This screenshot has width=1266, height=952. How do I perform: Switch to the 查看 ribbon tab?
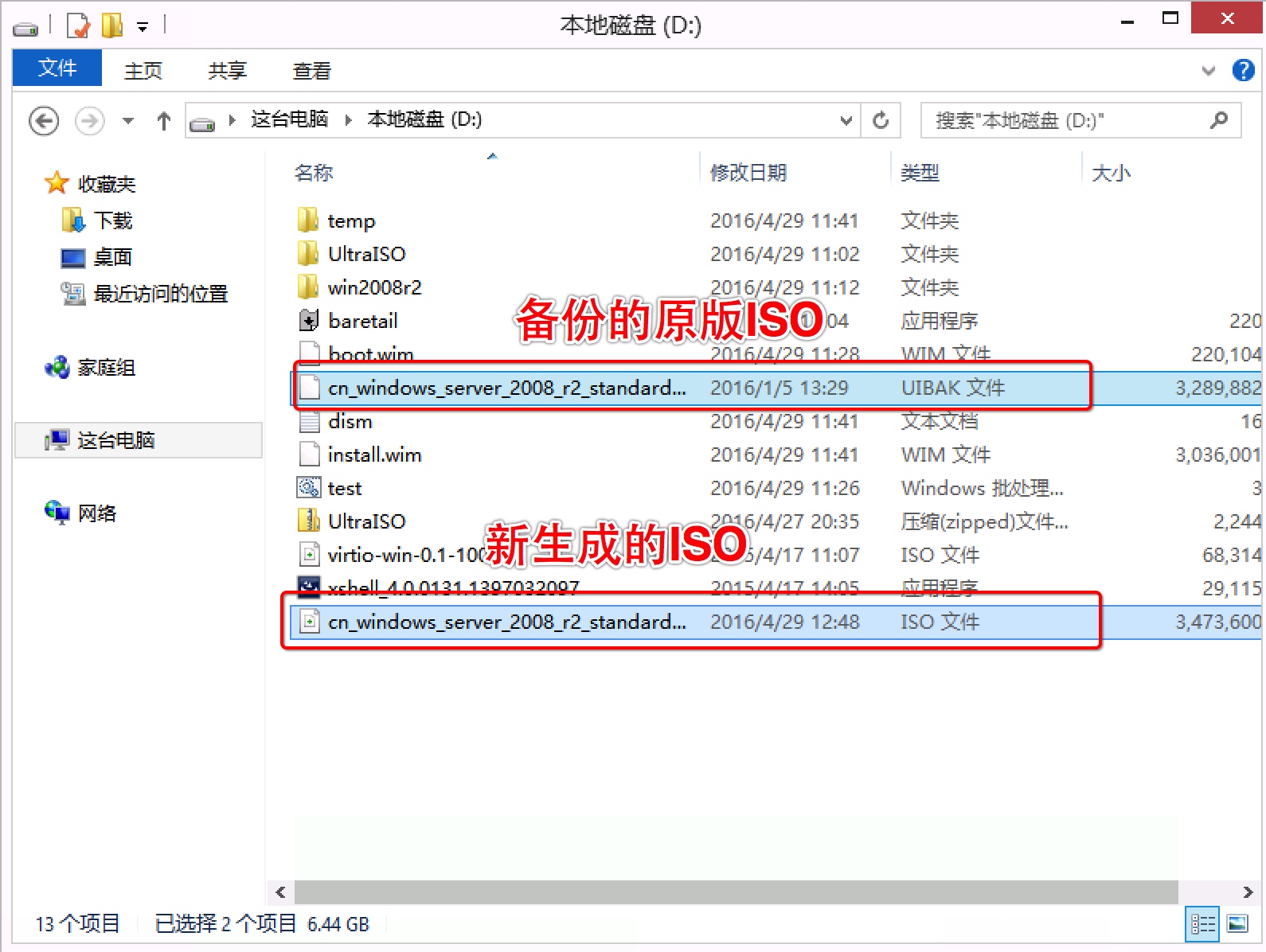pos(312,71)
